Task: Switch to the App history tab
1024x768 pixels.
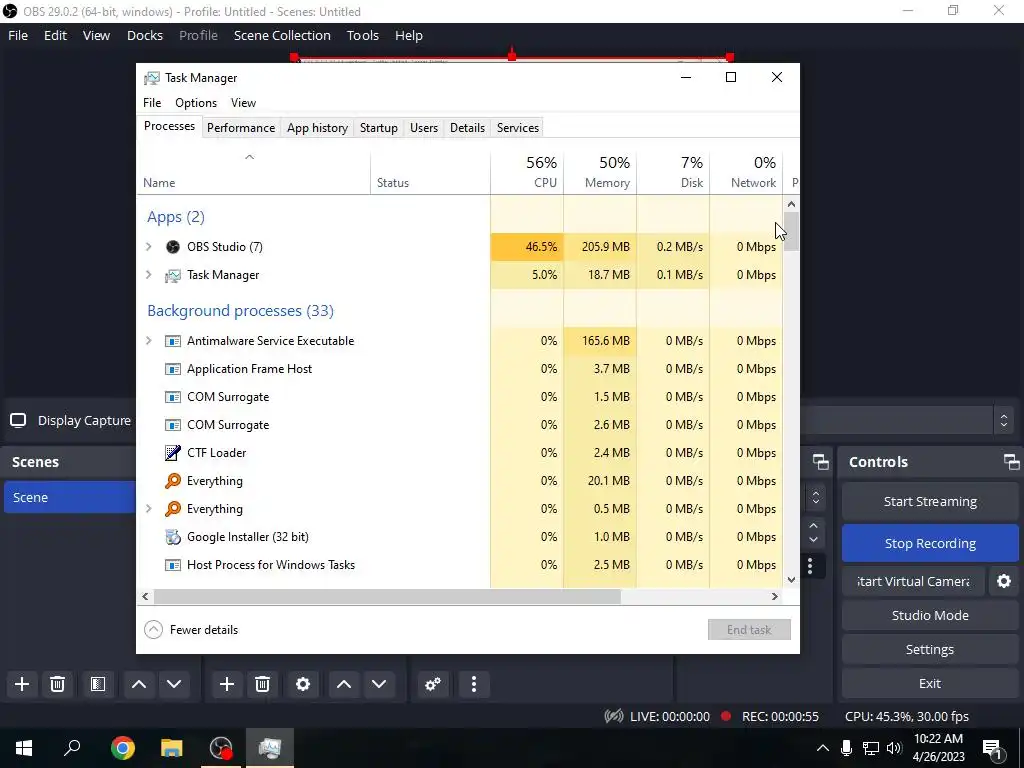Action: point(317,127)
